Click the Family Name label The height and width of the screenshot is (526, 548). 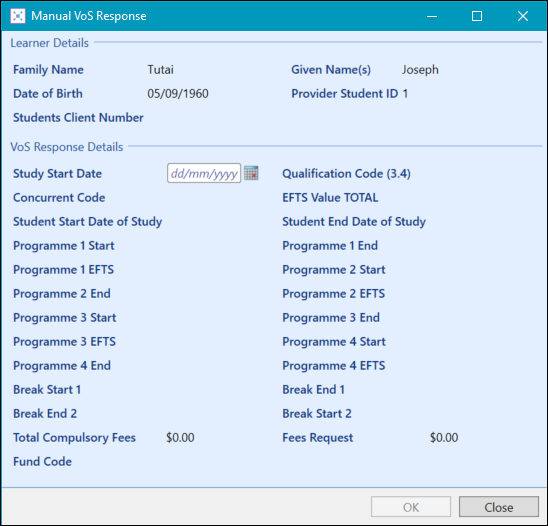click(x=48, y=70)
